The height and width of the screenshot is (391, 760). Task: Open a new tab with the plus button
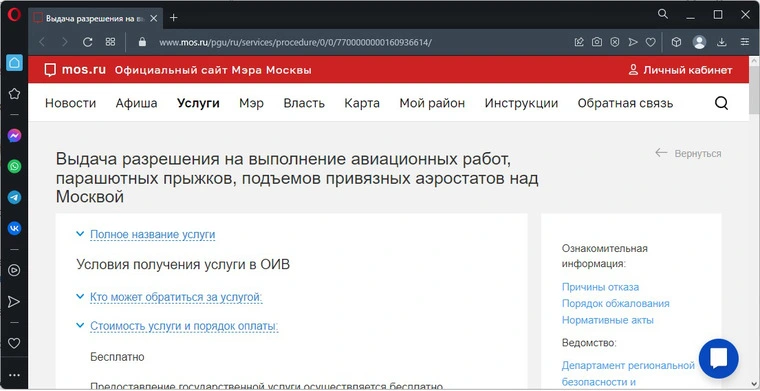(x=174, y=18)
